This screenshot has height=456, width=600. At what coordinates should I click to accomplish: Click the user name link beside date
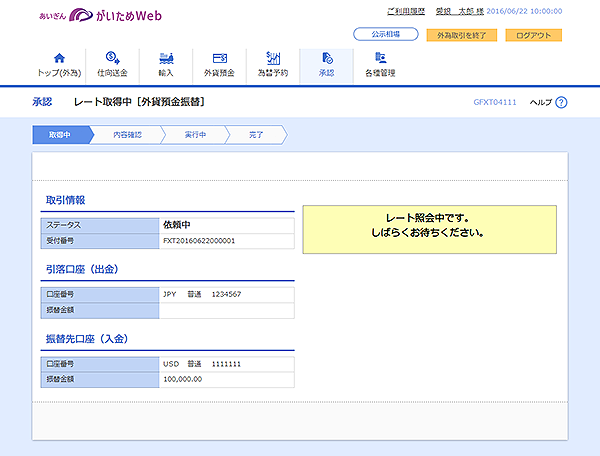tap(460, 11)
